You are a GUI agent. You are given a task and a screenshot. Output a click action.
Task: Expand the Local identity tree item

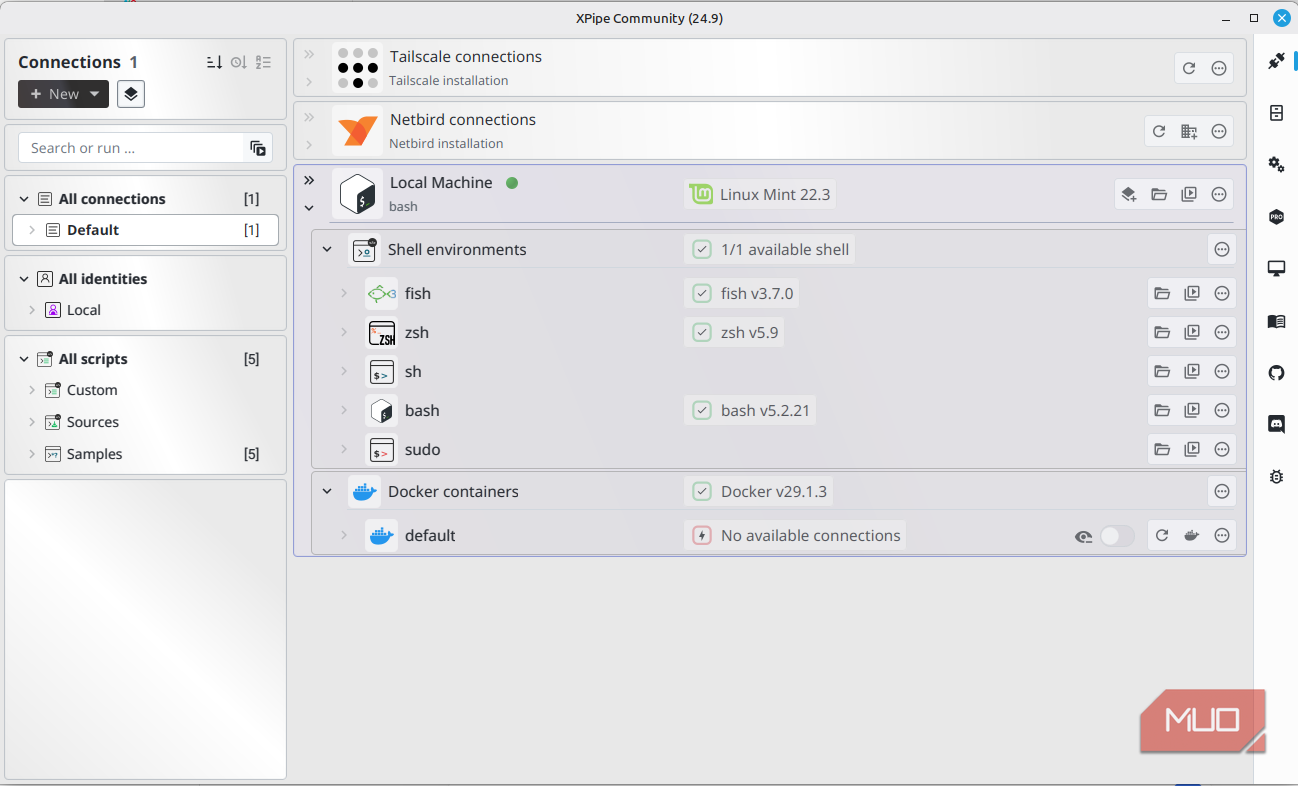tap(32, 310)
